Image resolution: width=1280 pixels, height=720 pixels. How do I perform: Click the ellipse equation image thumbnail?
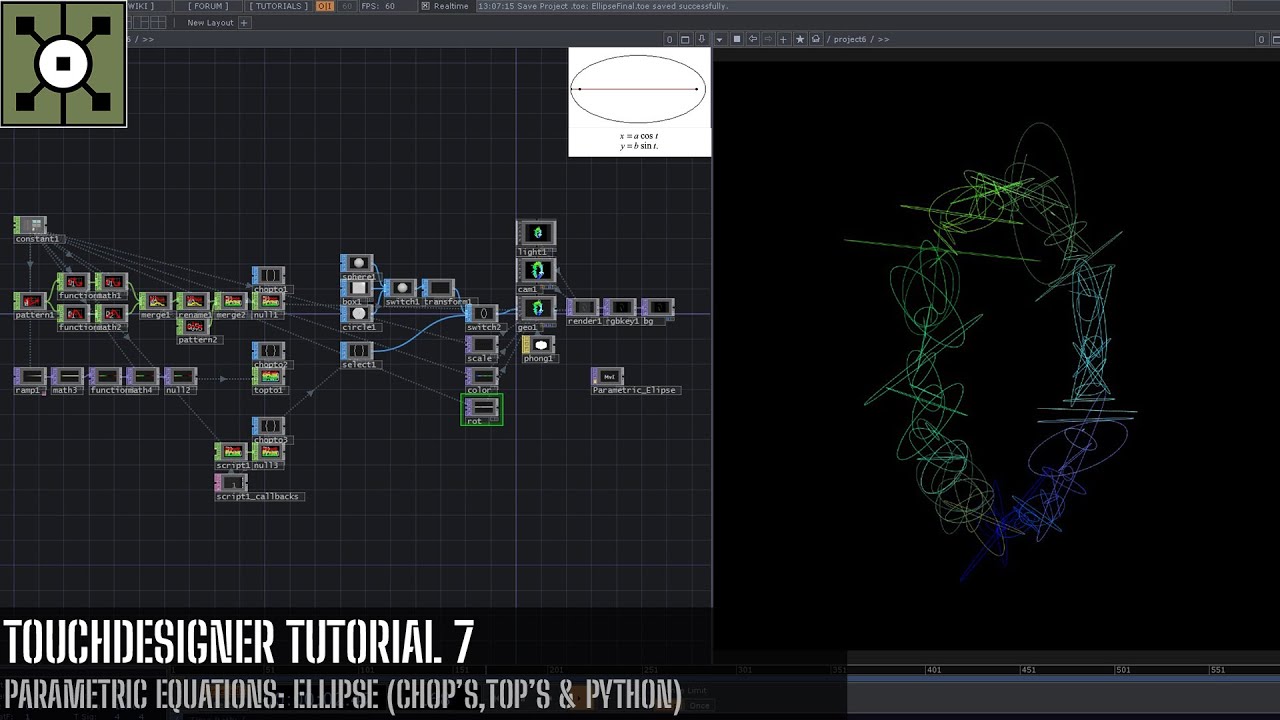point(640,102)
